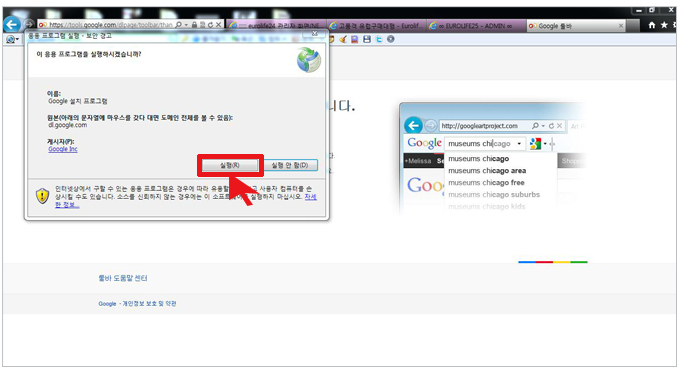686x372 pixels.
Task: Click the 실행(R) run button
Action: (229, 165)
